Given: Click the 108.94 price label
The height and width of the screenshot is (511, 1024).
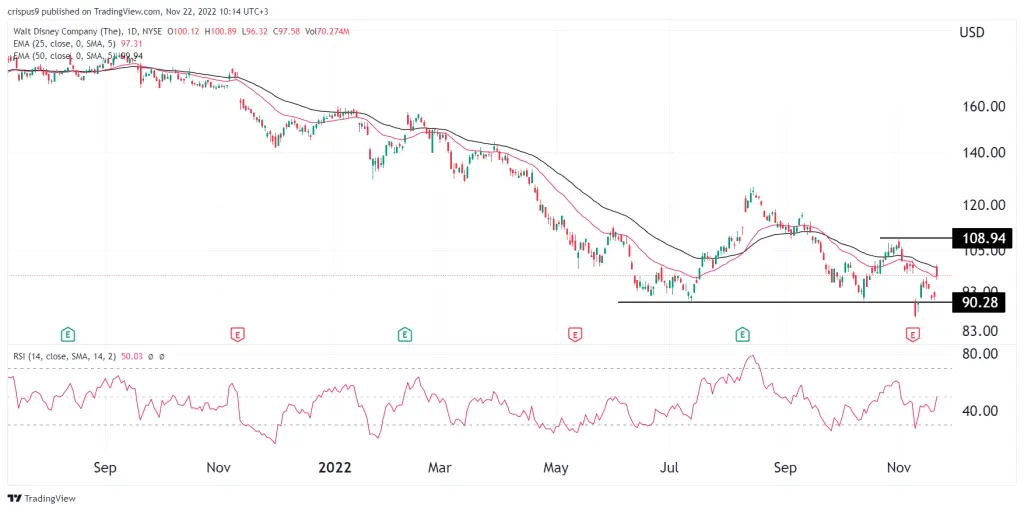Looking at the screenshot, I should [983, 238].
